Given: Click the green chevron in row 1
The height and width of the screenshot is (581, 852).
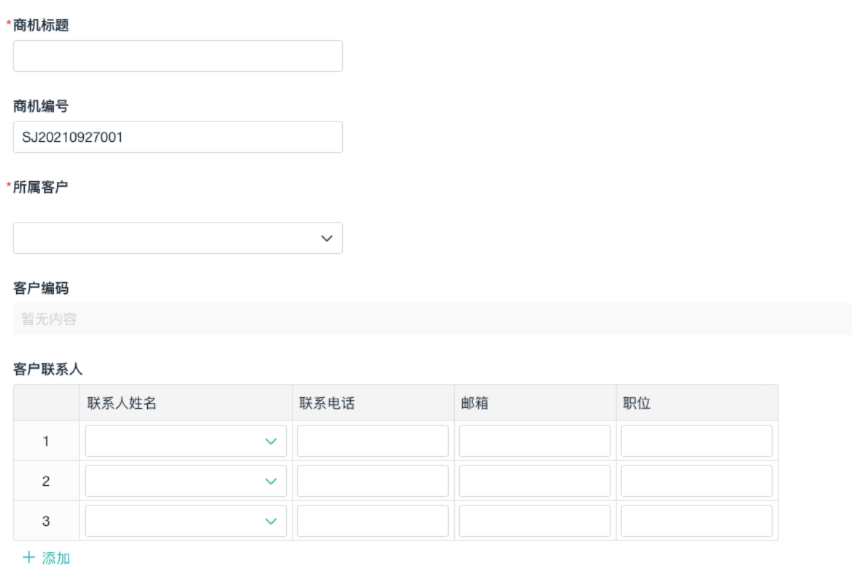Looking at the screenshot, I should tap(270, 441).
